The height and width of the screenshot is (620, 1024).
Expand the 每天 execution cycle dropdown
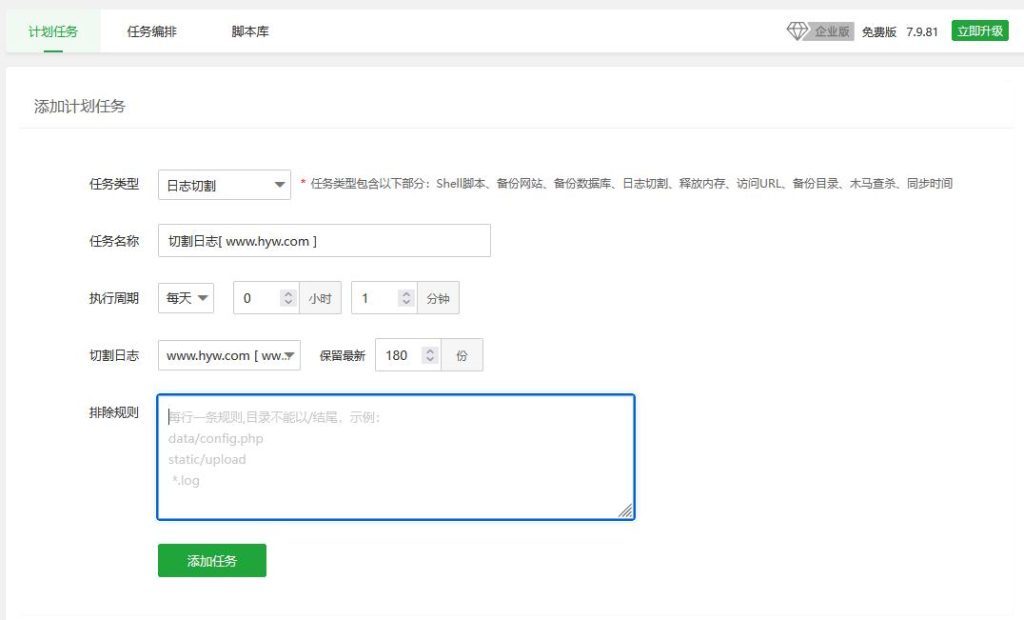pos(186,298)
